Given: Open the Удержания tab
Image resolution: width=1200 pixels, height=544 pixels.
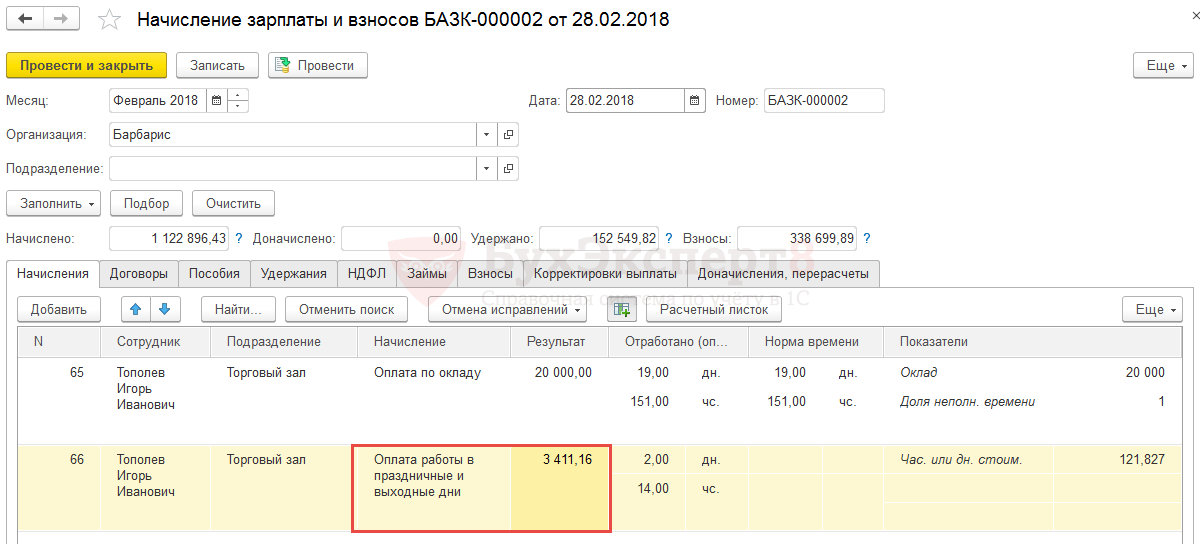Looking at the screenshot, I should (294, 273).
